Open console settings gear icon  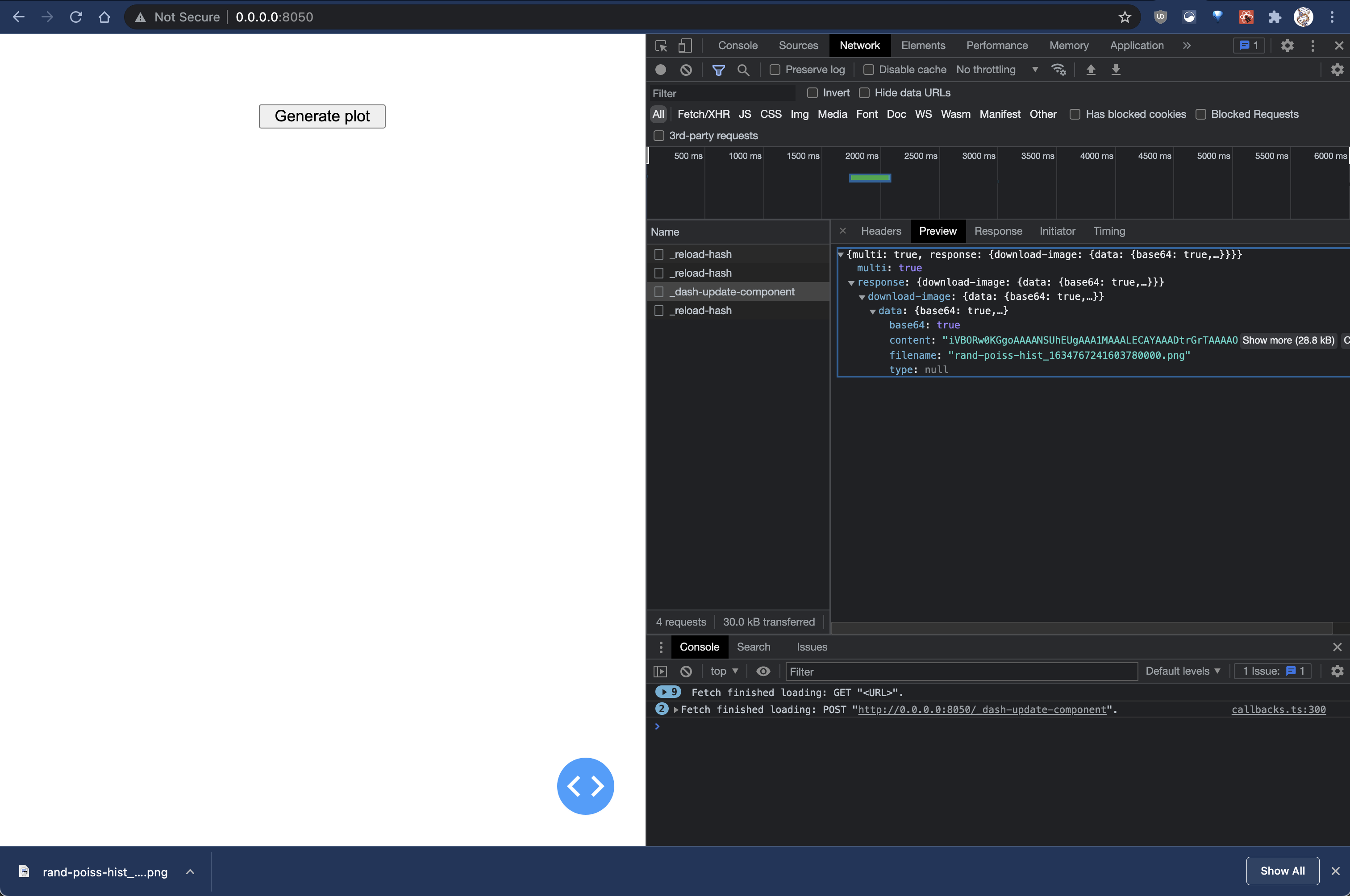pyautogui.click(x=1337, y=672)
